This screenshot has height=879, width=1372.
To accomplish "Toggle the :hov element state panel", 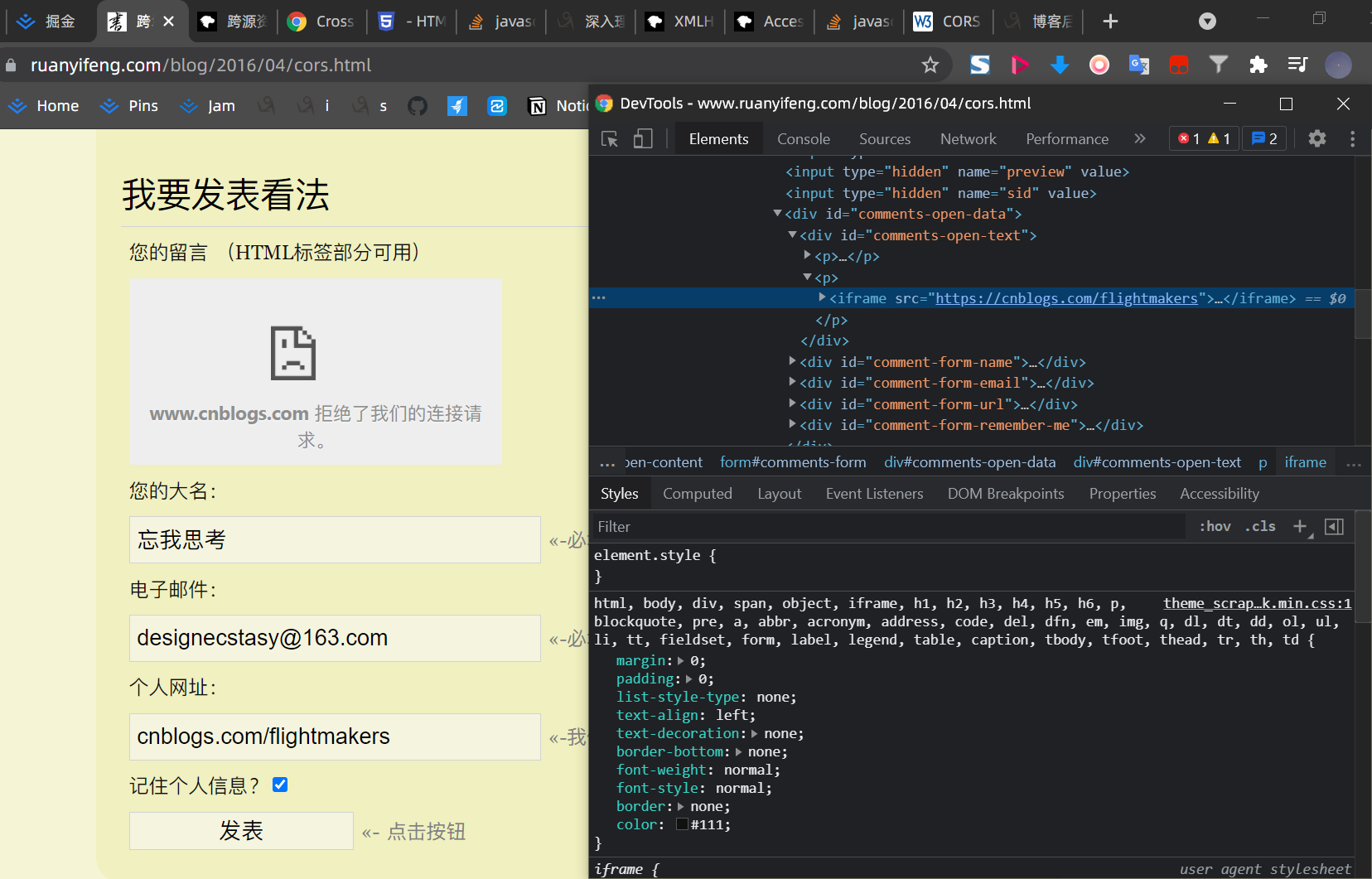I will [x=1215, y=527].
